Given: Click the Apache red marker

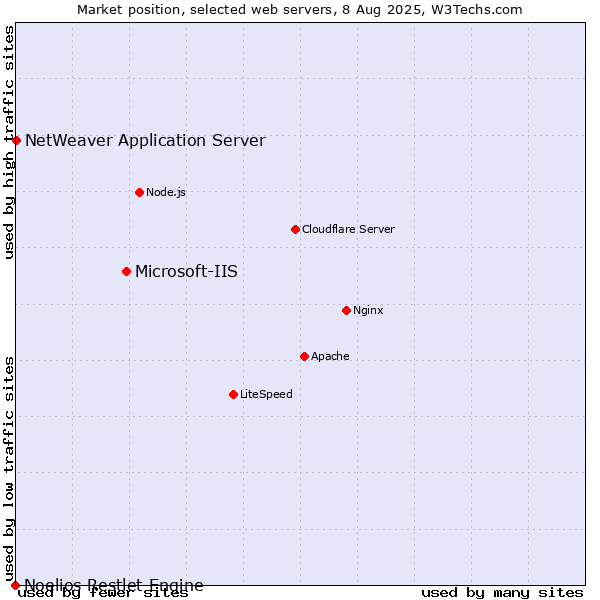Looking at the screenshot, I should 305,357.
